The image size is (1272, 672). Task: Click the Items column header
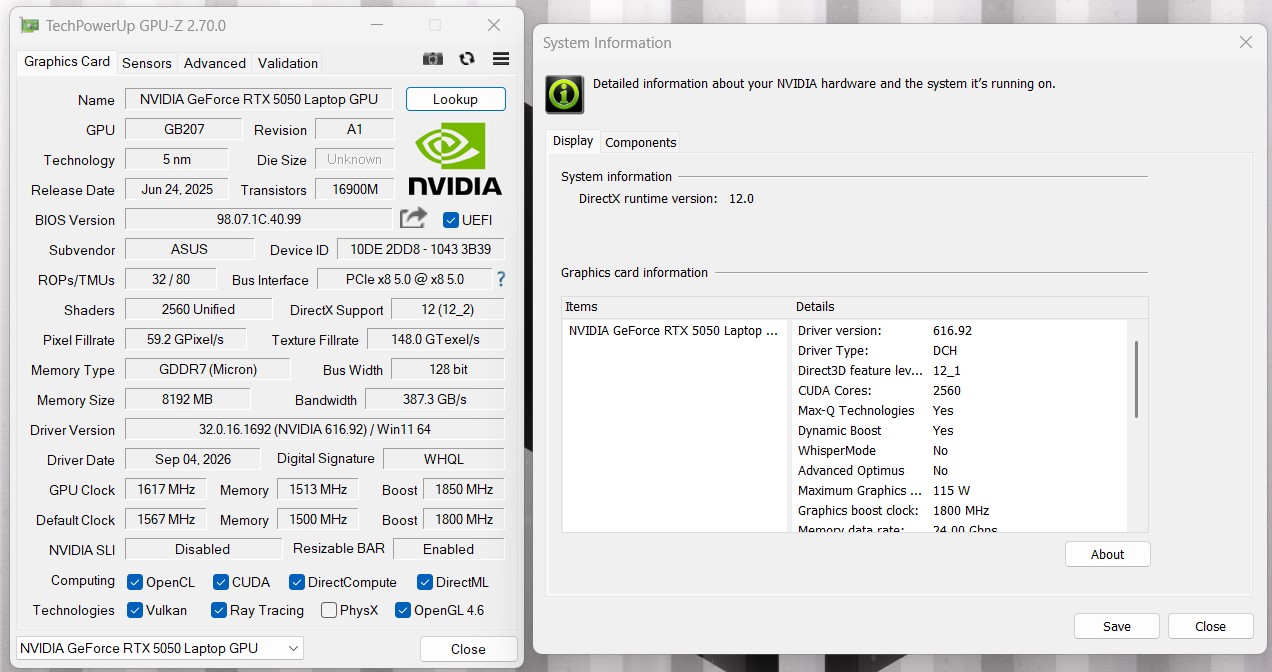click(x=677, y=306)
